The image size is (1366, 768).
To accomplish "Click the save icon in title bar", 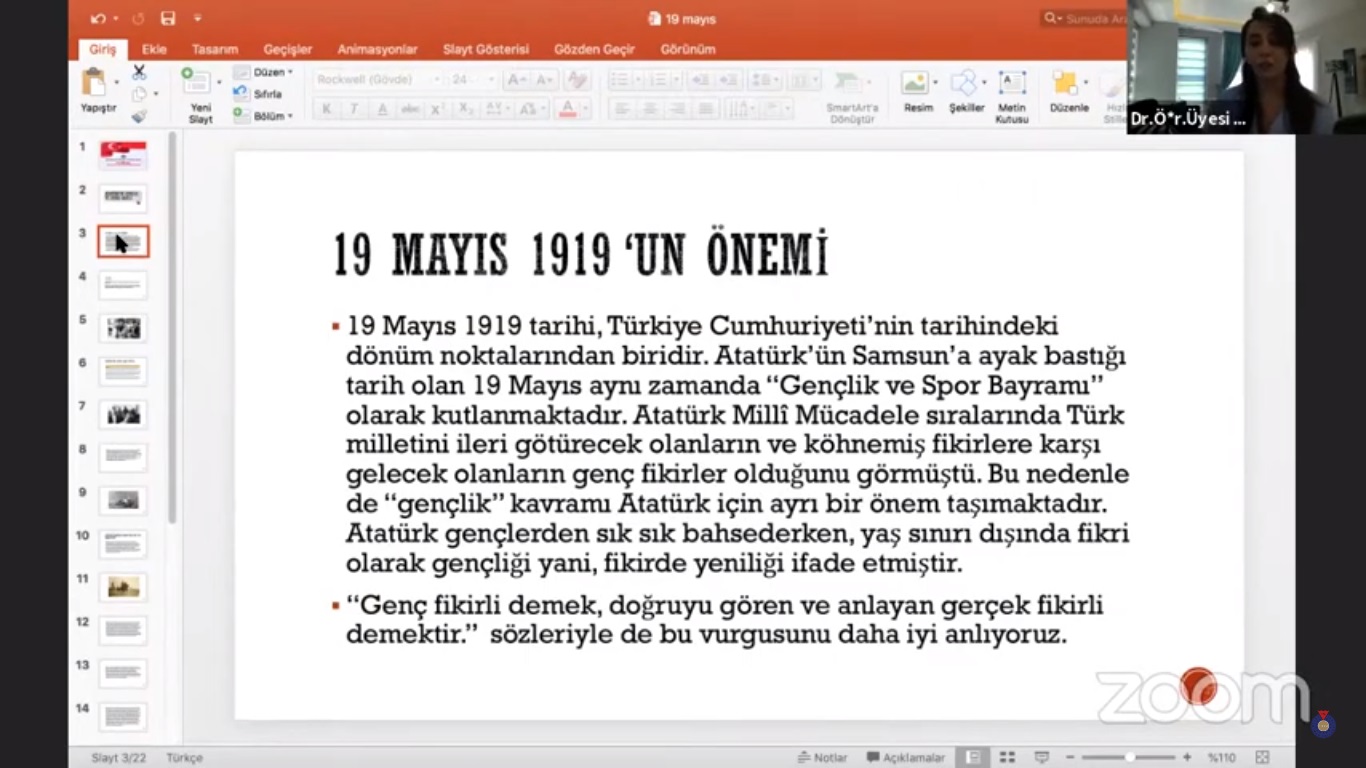I will (168, 18).
